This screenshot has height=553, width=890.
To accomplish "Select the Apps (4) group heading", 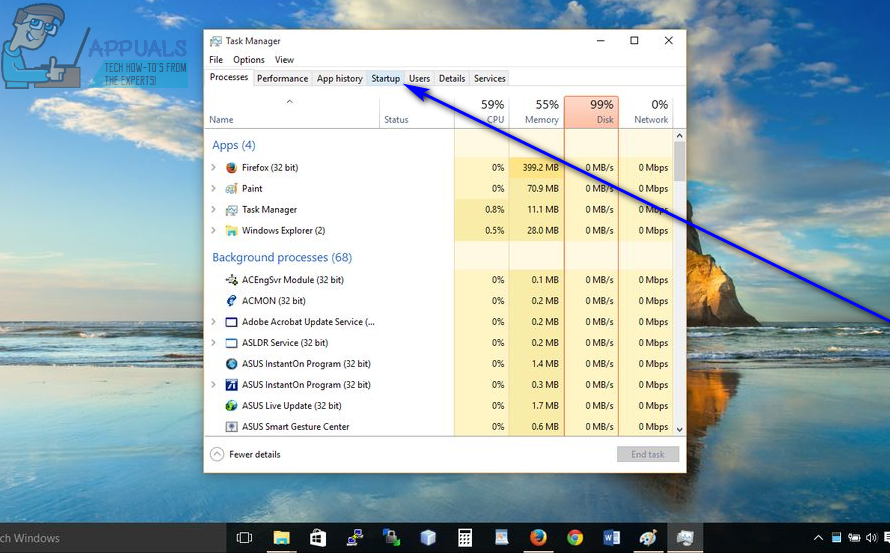I will (x=234, y=145).
